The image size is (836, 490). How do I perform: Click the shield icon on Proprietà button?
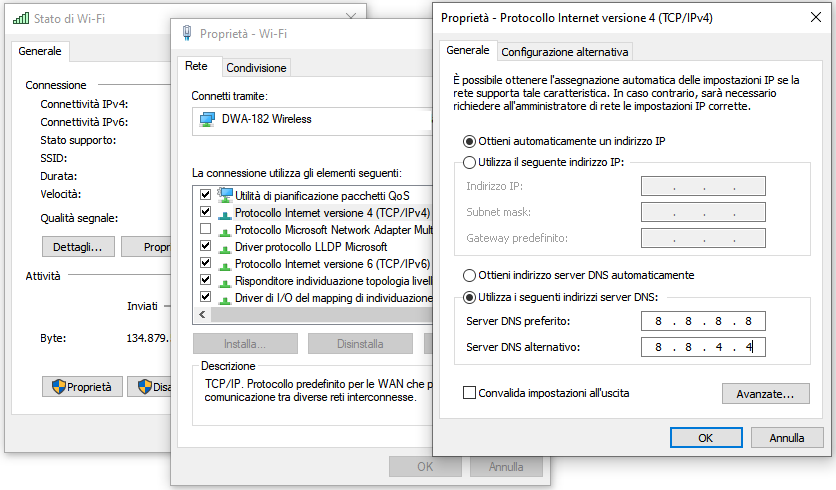tap(58, 387)
